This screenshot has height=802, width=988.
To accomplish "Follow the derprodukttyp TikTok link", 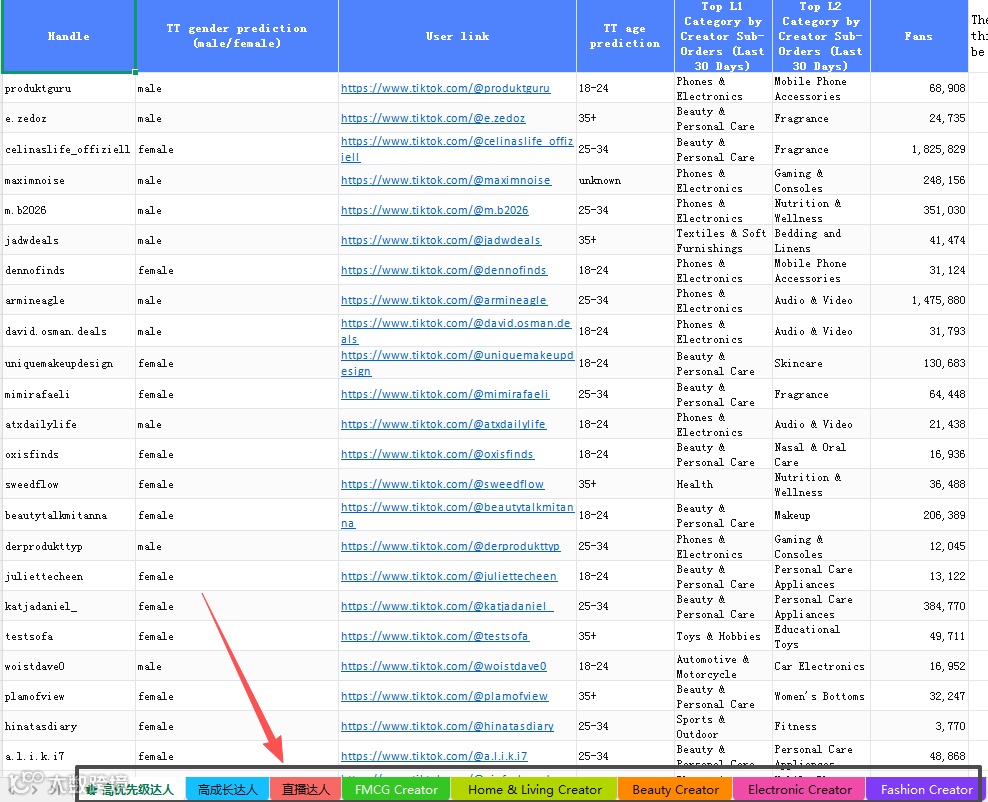I will tap(451, 546).
